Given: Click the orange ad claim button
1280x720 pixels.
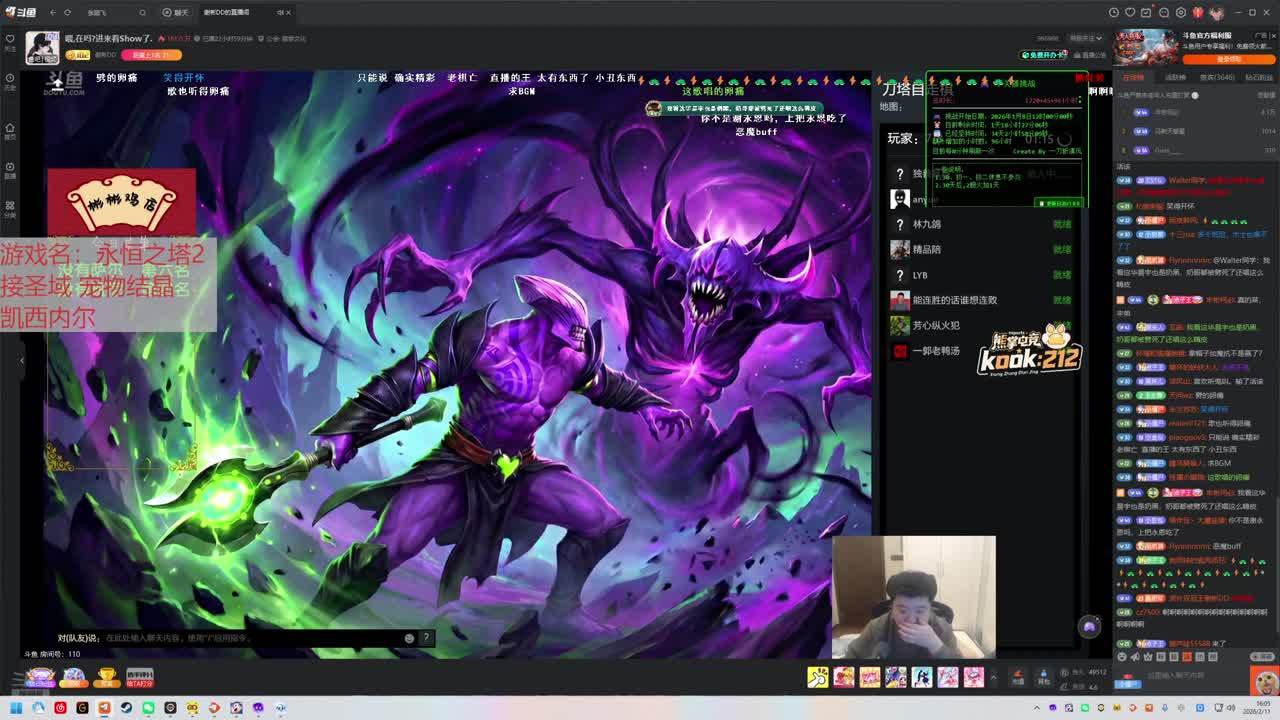Looking at the screenshot, I should [1229, 59].
